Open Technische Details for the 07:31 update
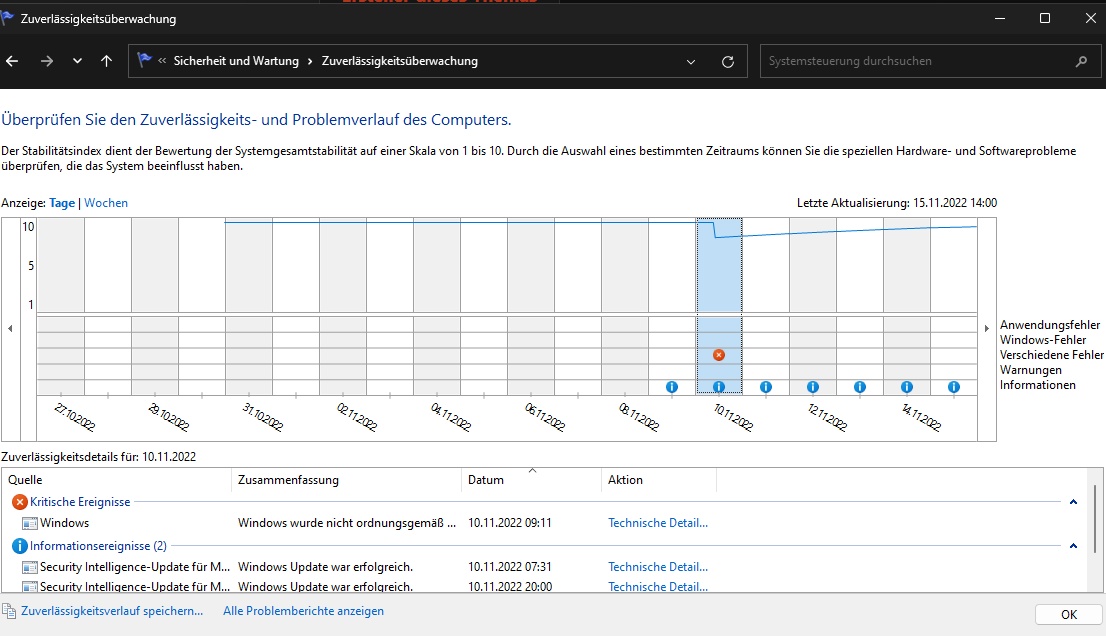1106x636 pixels. click(x=658, y=567)
